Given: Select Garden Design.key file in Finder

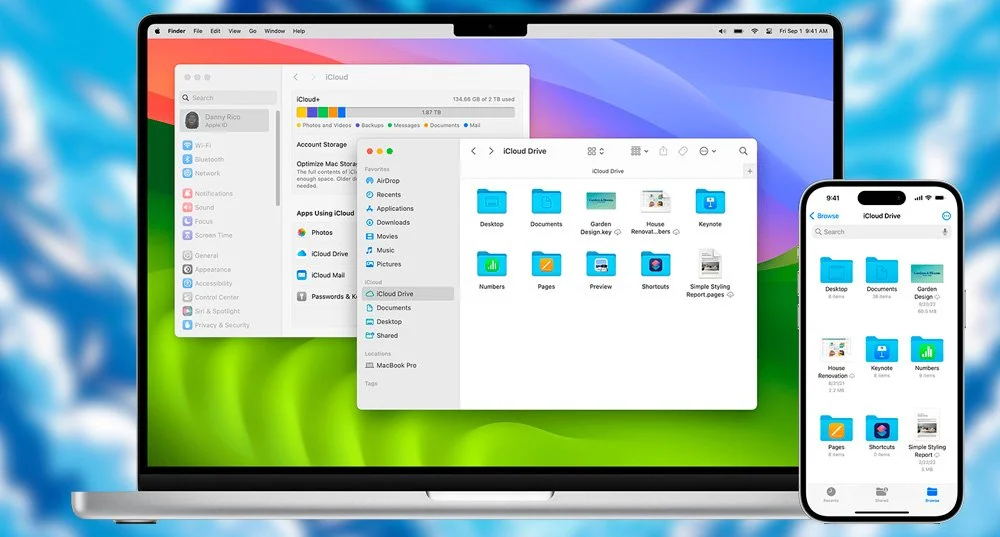Looking at the screenshot, I should (601, 202).
